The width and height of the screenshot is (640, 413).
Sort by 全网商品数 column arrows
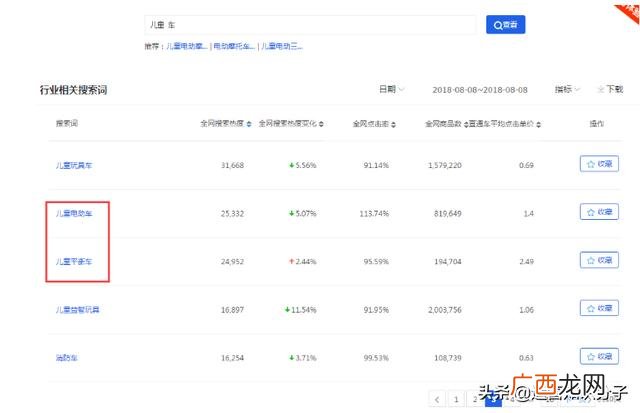[466, 124]
